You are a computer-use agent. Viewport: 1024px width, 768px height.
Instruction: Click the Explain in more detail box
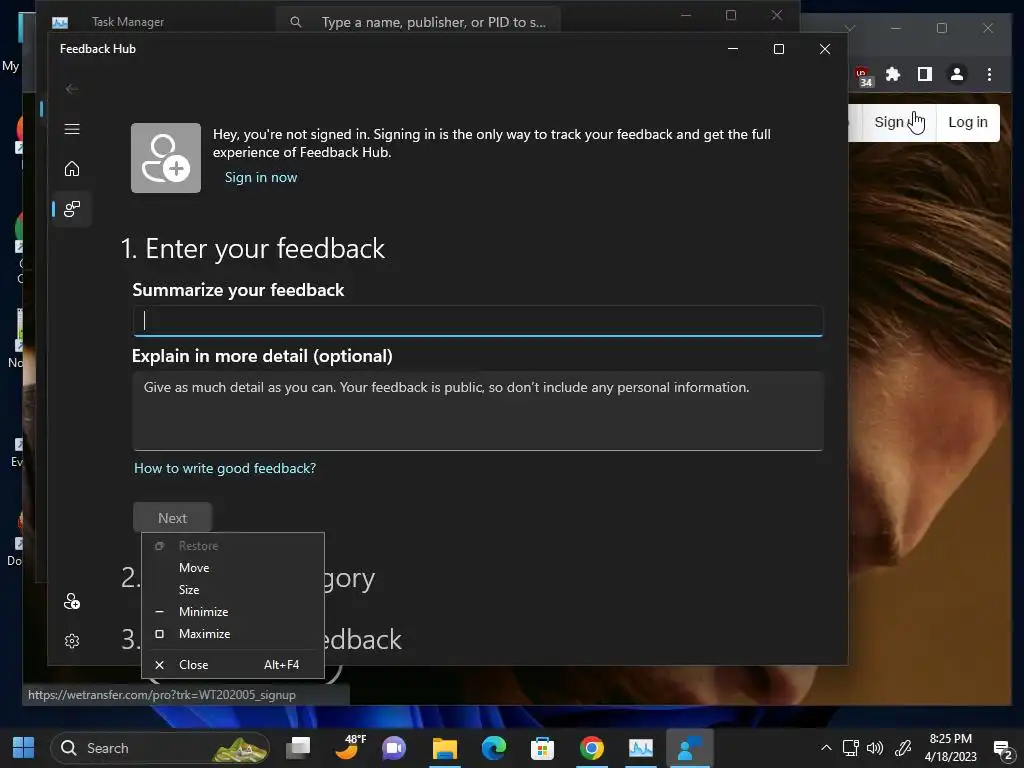click(x=478, y=411)
